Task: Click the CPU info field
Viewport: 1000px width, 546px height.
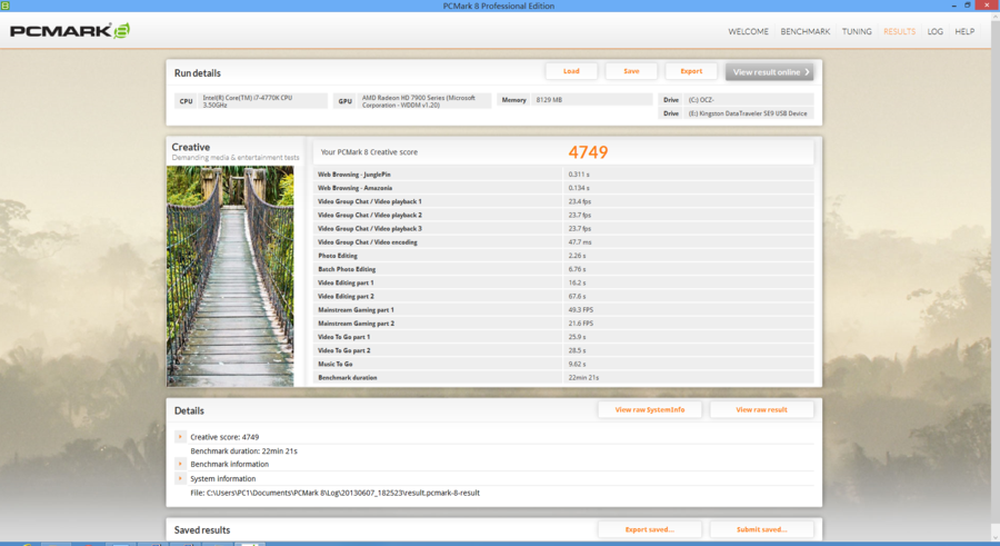Action: 251,101
